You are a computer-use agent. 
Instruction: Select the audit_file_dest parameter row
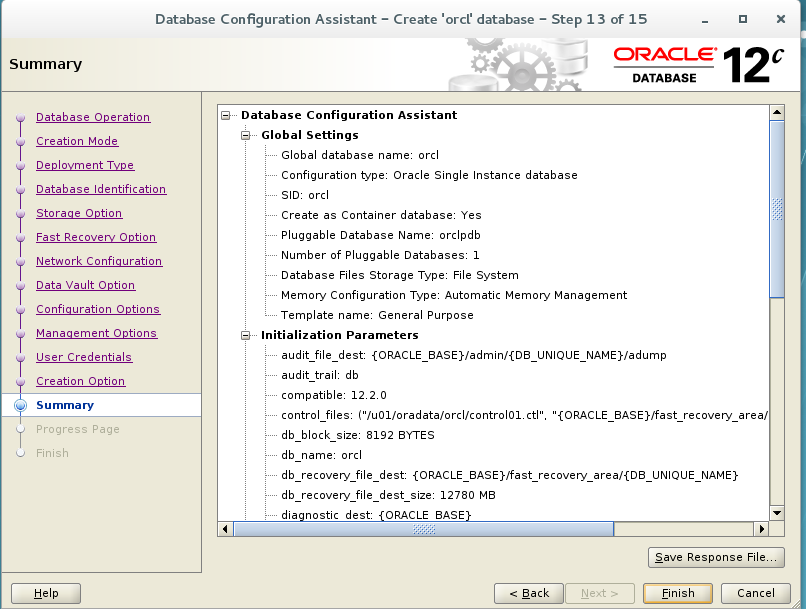click(473, 355)
